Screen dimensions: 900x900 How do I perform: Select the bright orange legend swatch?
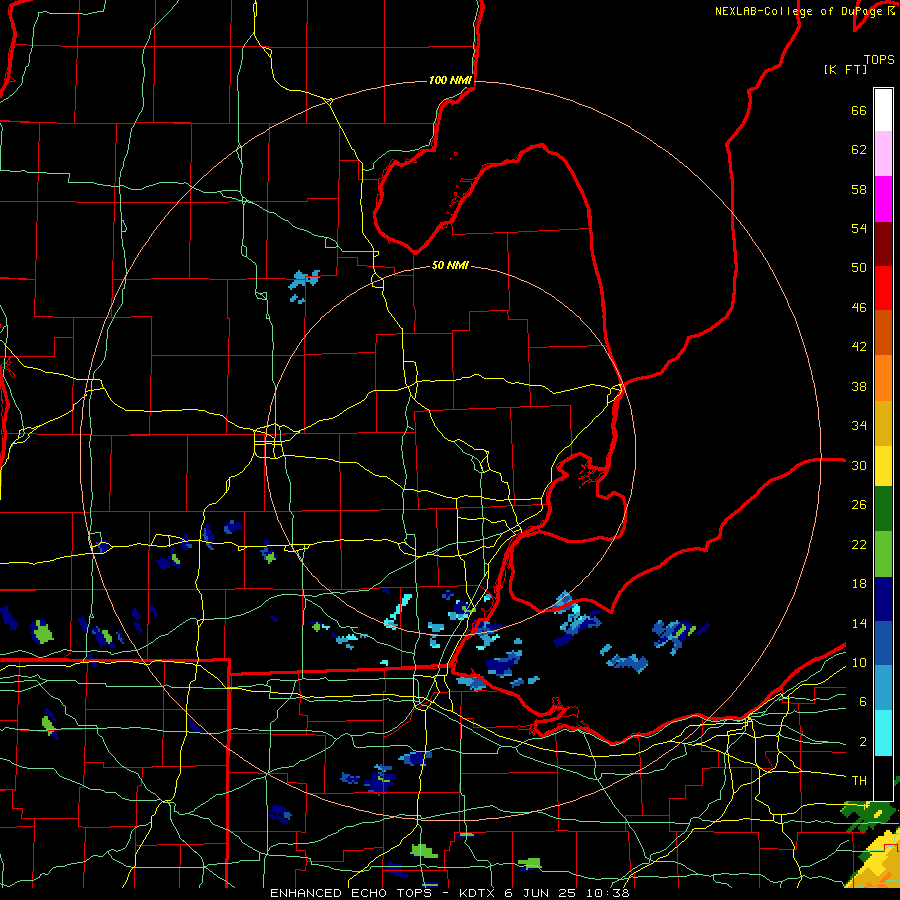883,378
